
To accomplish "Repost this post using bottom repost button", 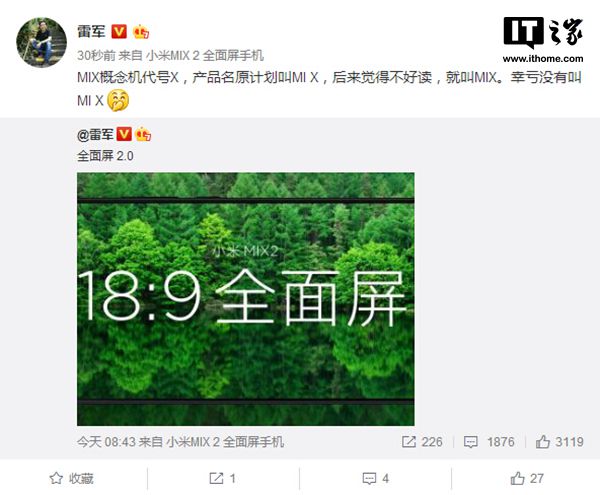I will pos(222,478).
